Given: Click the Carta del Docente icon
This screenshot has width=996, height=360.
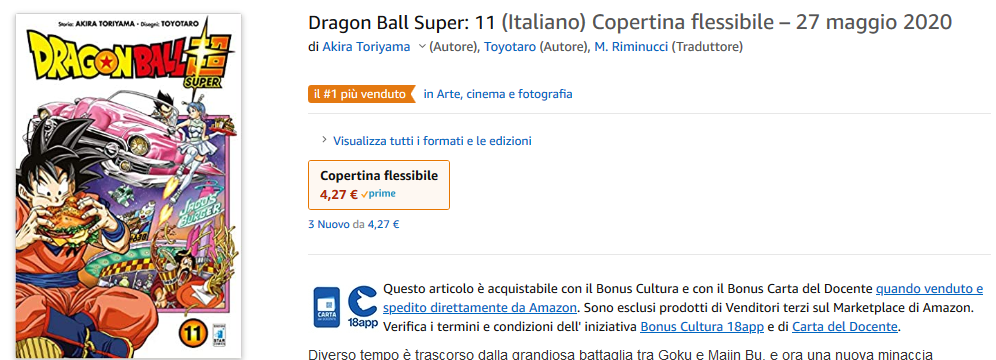Looking at the screenshot, I should (326, 307).
